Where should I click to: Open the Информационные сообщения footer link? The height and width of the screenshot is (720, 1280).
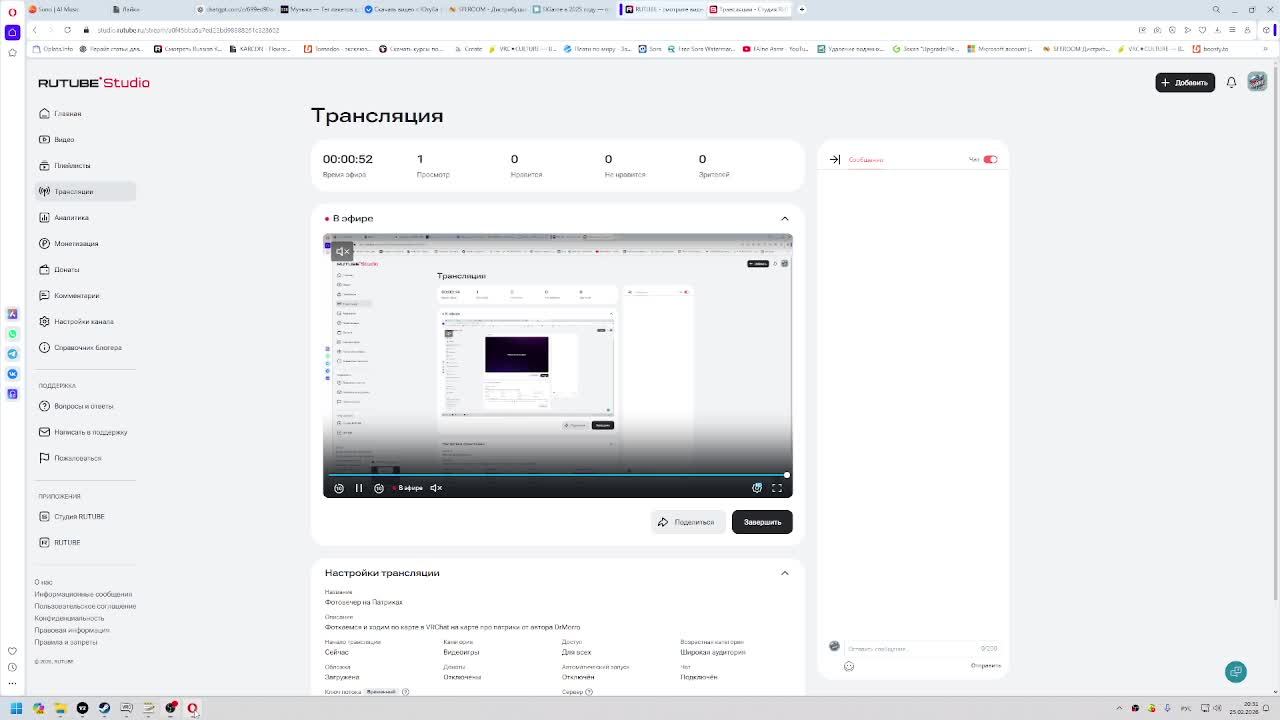point(83,594)
